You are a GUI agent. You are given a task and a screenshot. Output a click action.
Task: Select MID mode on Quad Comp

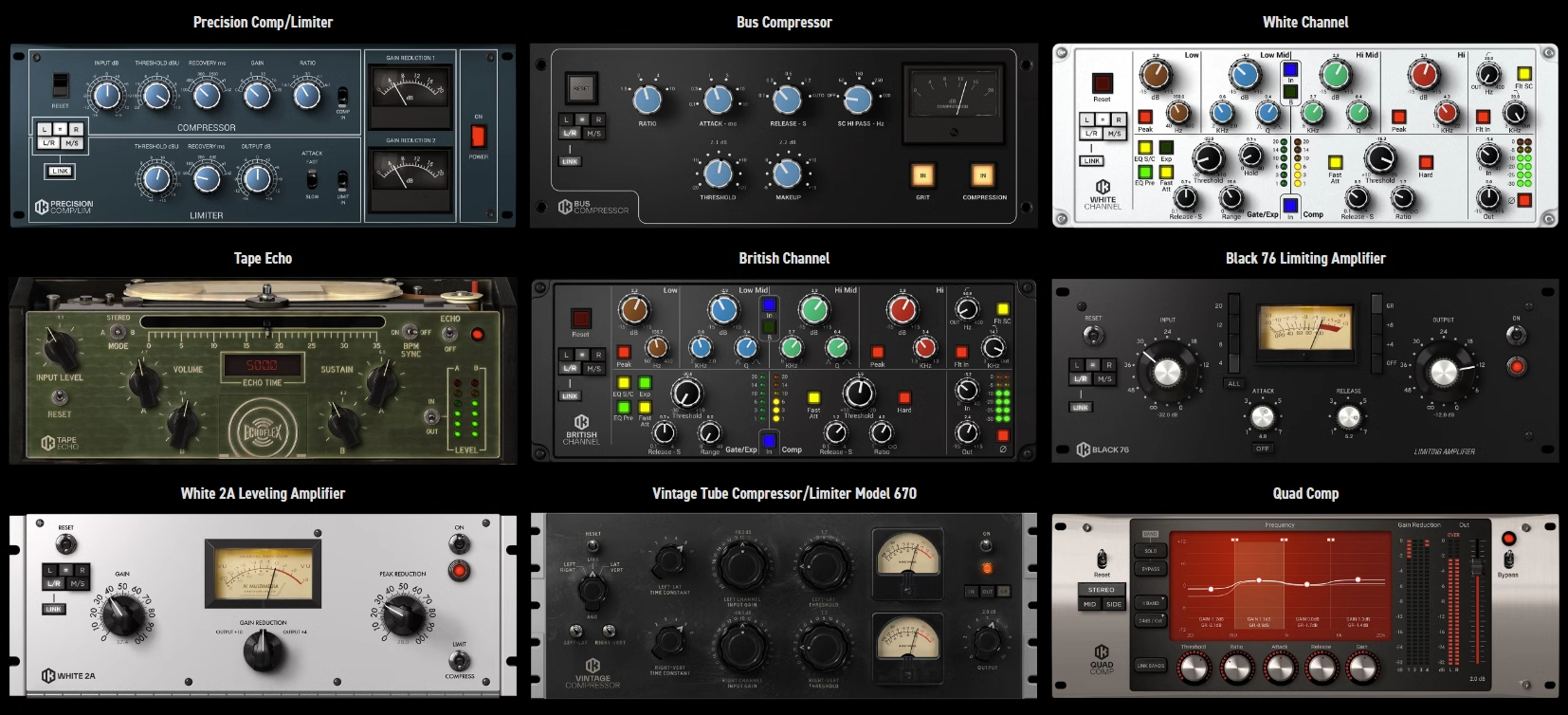click(1090, 604)
